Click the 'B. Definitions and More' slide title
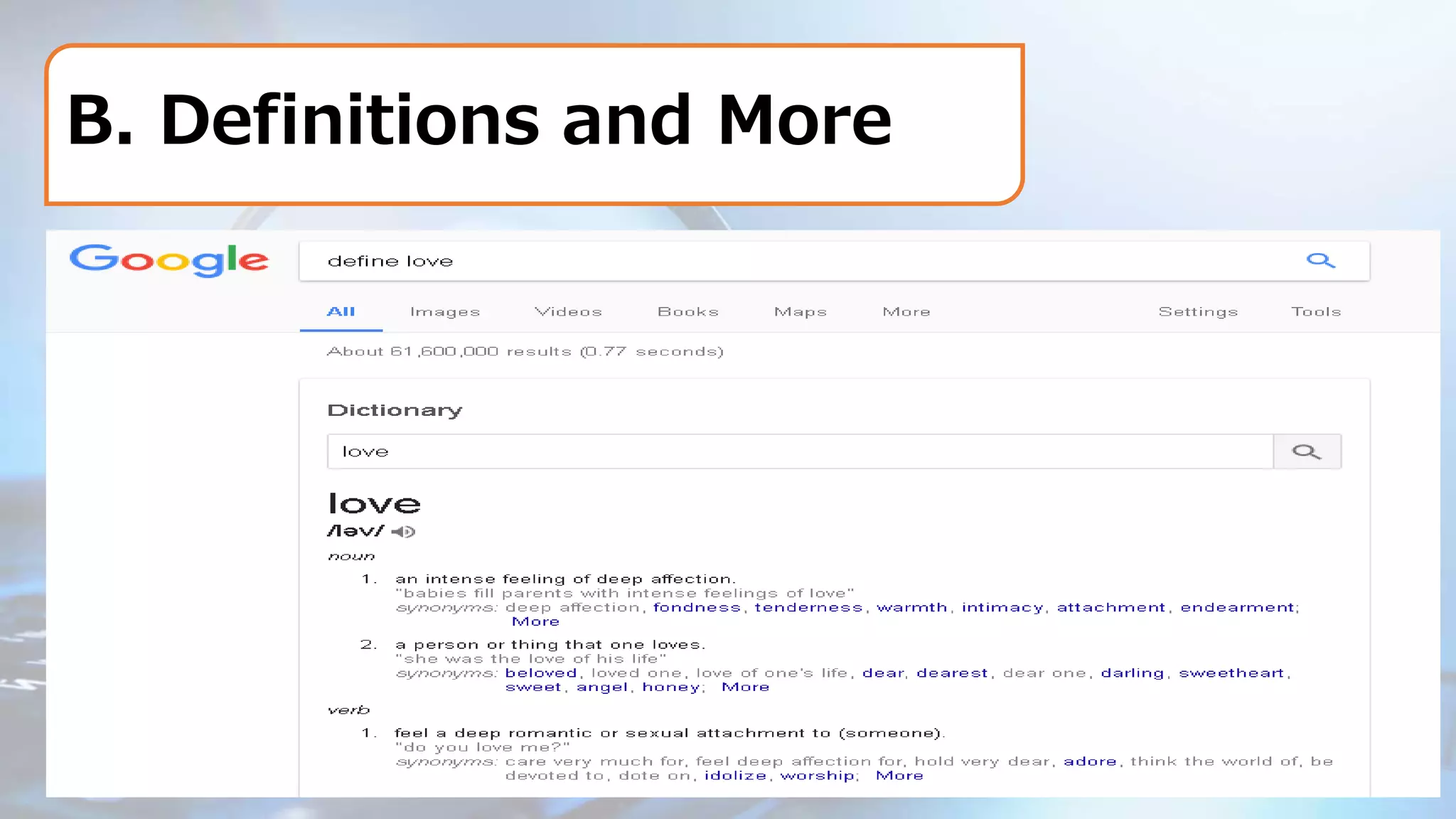 (479, 119)
